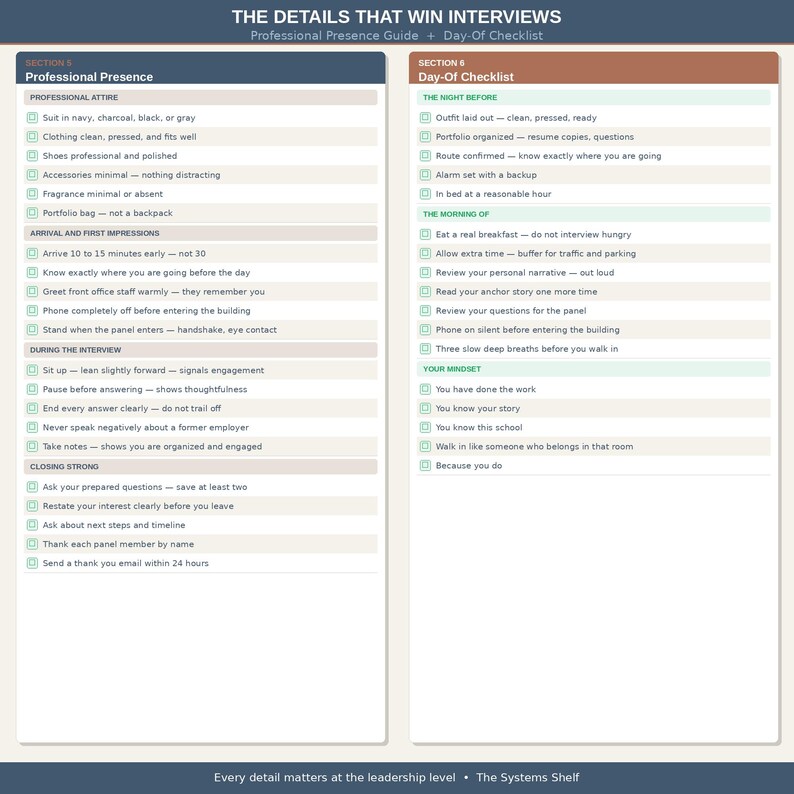The width and height of the screenshot is (794, 794).
Task: Select the 'DURING THE INTERVIEW' heading
Action: (75, 350)
